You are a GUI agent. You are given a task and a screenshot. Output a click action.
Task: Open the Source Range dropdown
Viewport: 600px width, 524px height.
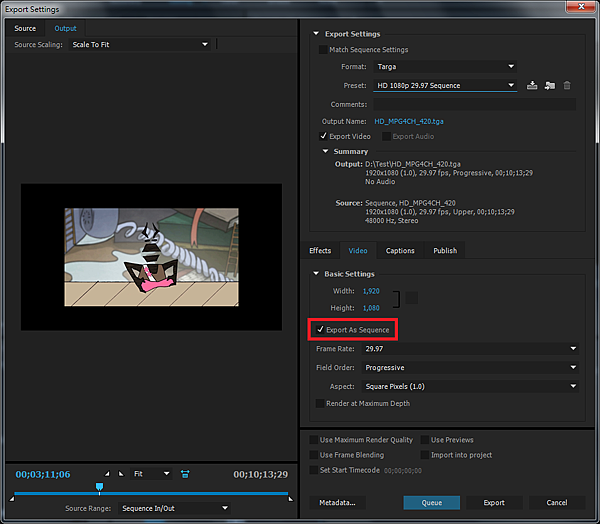tap(174, 508)
